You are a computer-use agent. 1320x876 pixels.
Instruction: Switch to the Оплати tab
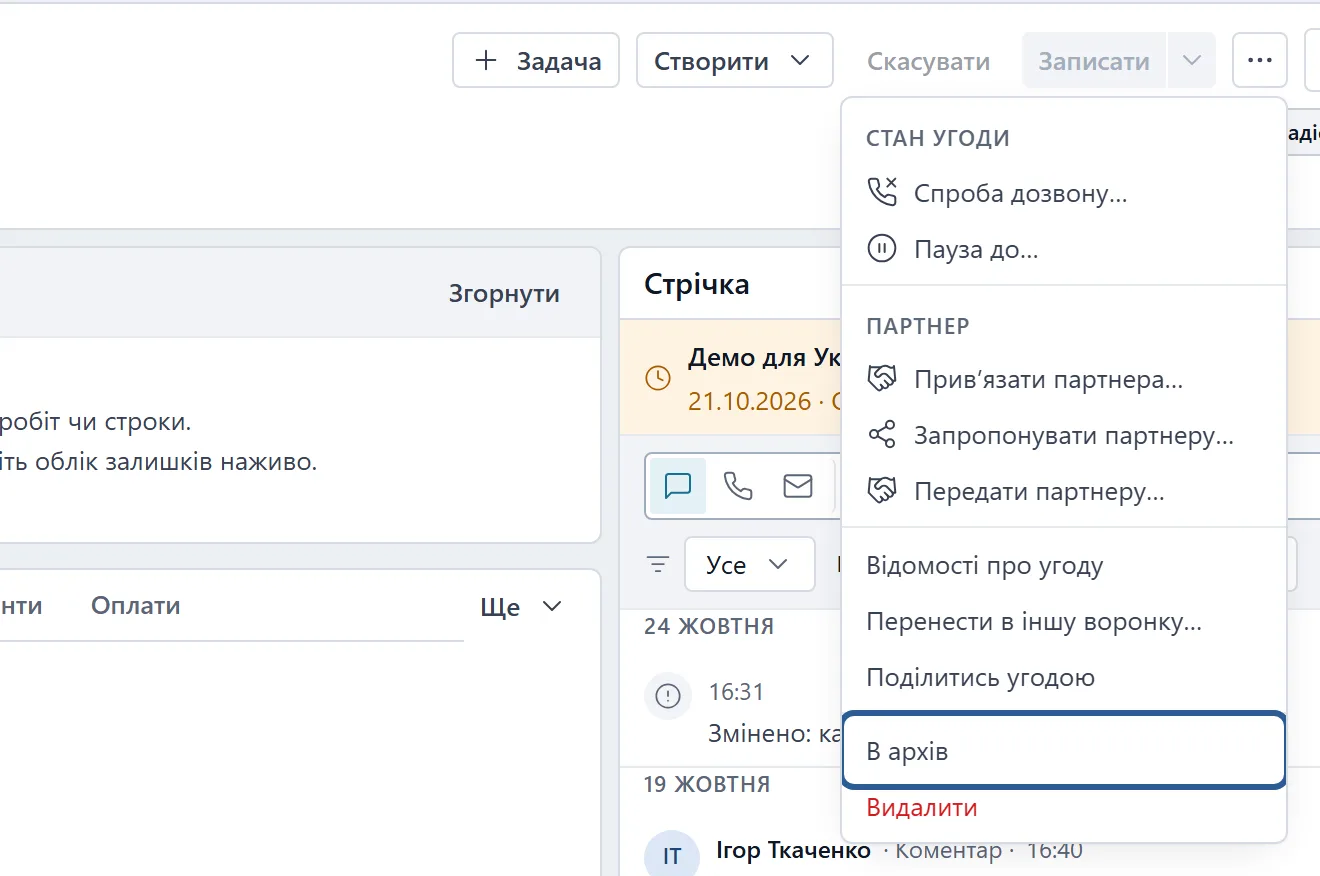(136, 605)
